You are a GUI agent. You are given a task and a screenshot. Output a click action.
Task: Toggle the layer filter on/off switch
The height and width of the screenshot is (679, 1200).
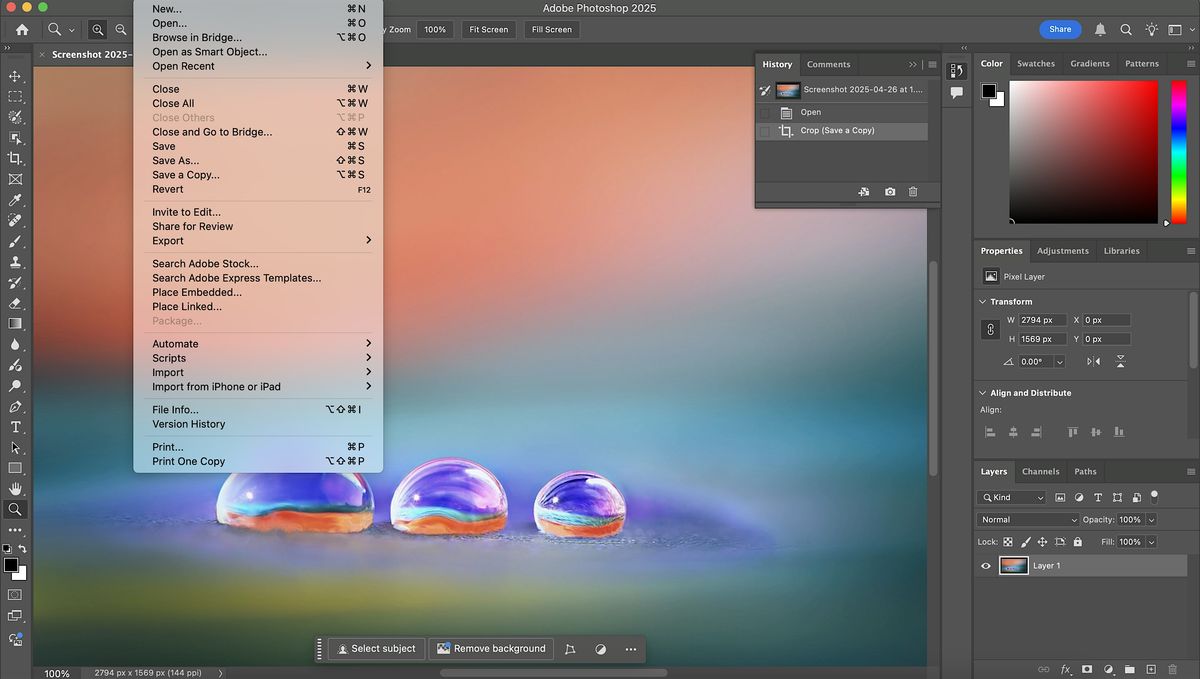1154,495
